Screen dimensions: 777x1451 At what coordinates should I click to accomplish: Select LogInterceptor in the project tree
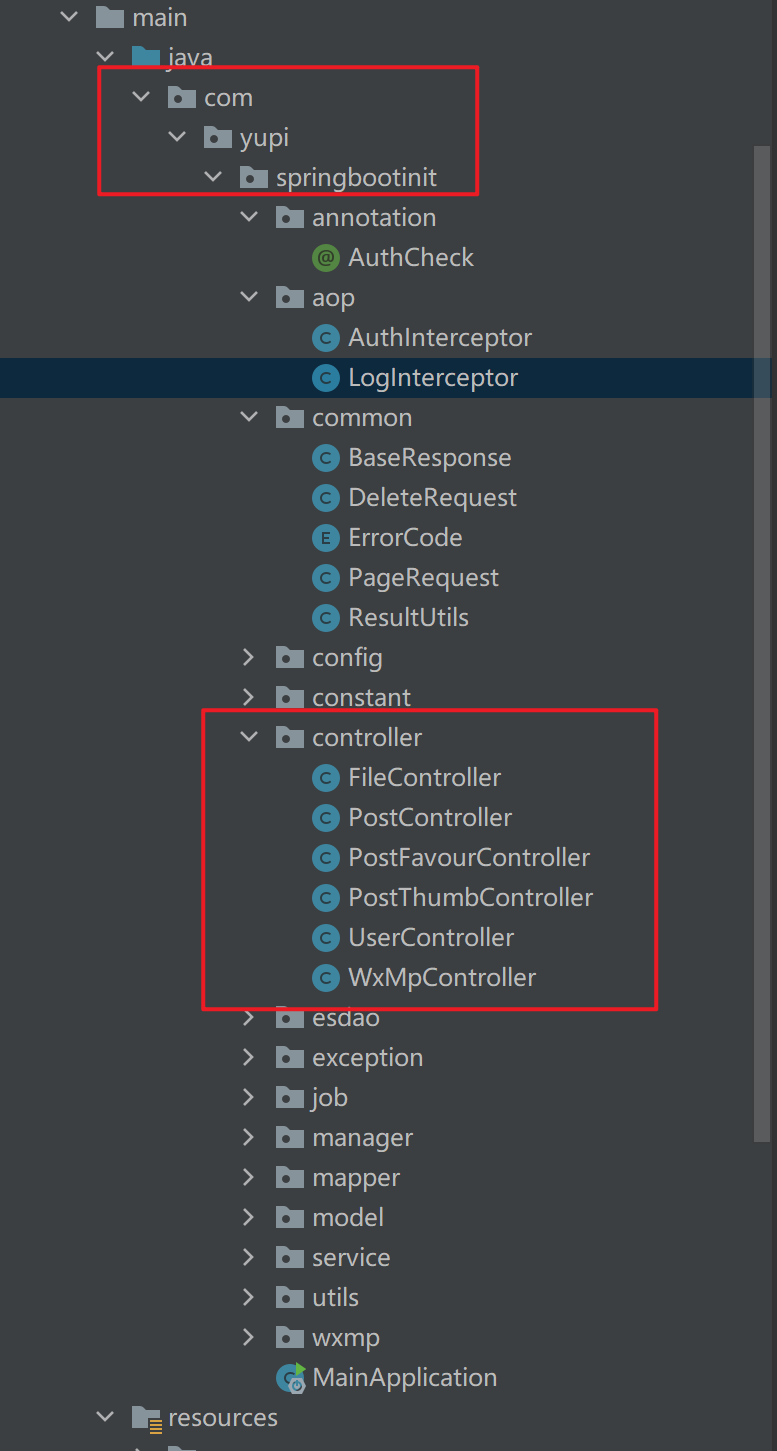coord(432,378)
